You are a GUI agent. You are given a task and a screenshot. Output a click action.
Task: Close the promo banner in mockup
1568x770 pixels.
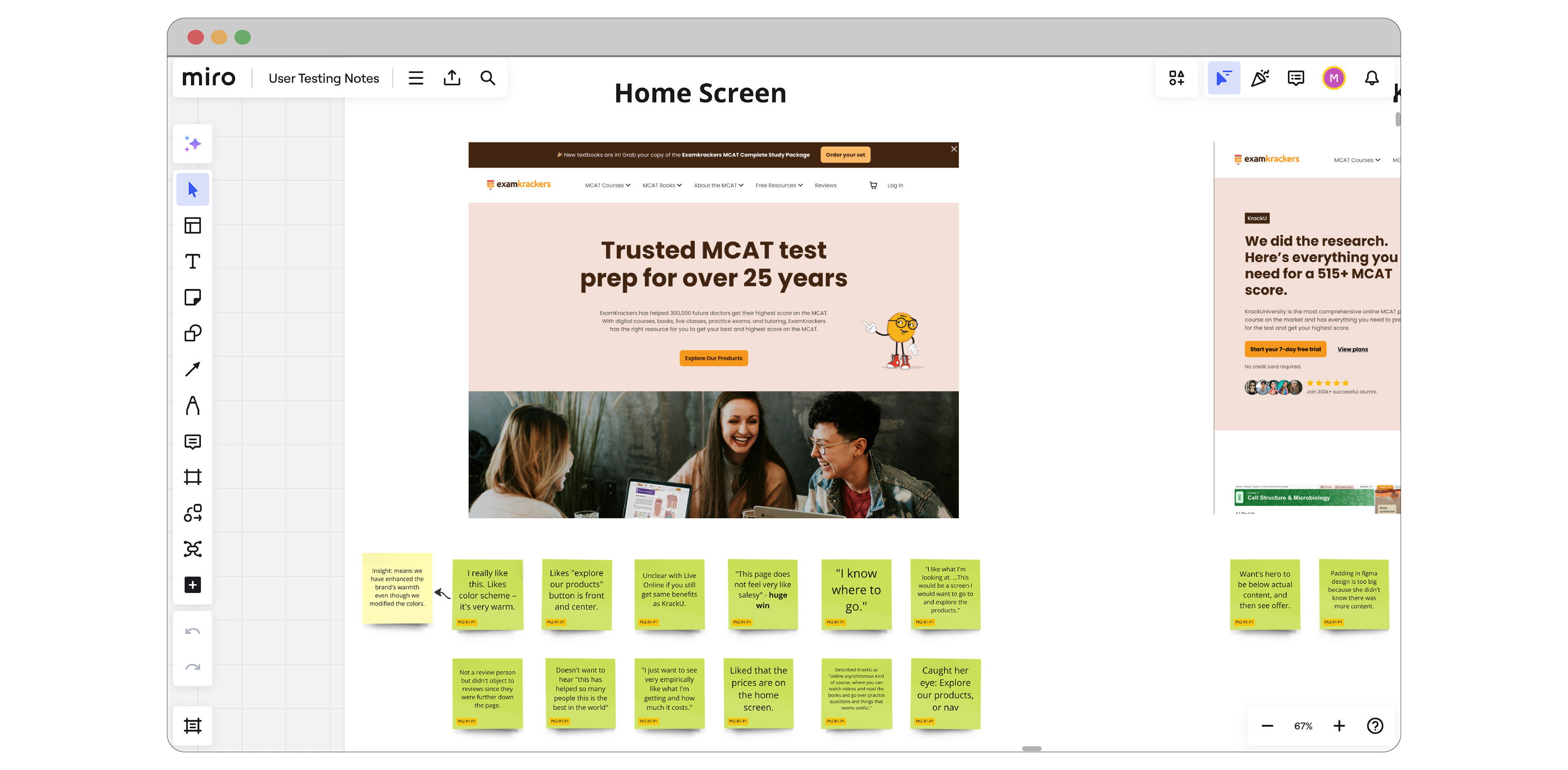[x=954, y=149]
